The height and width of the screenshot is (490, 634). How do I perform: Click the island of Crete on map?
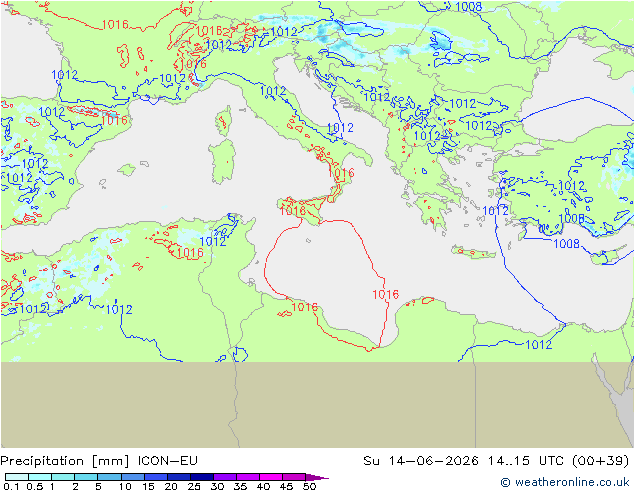(473, 252)
